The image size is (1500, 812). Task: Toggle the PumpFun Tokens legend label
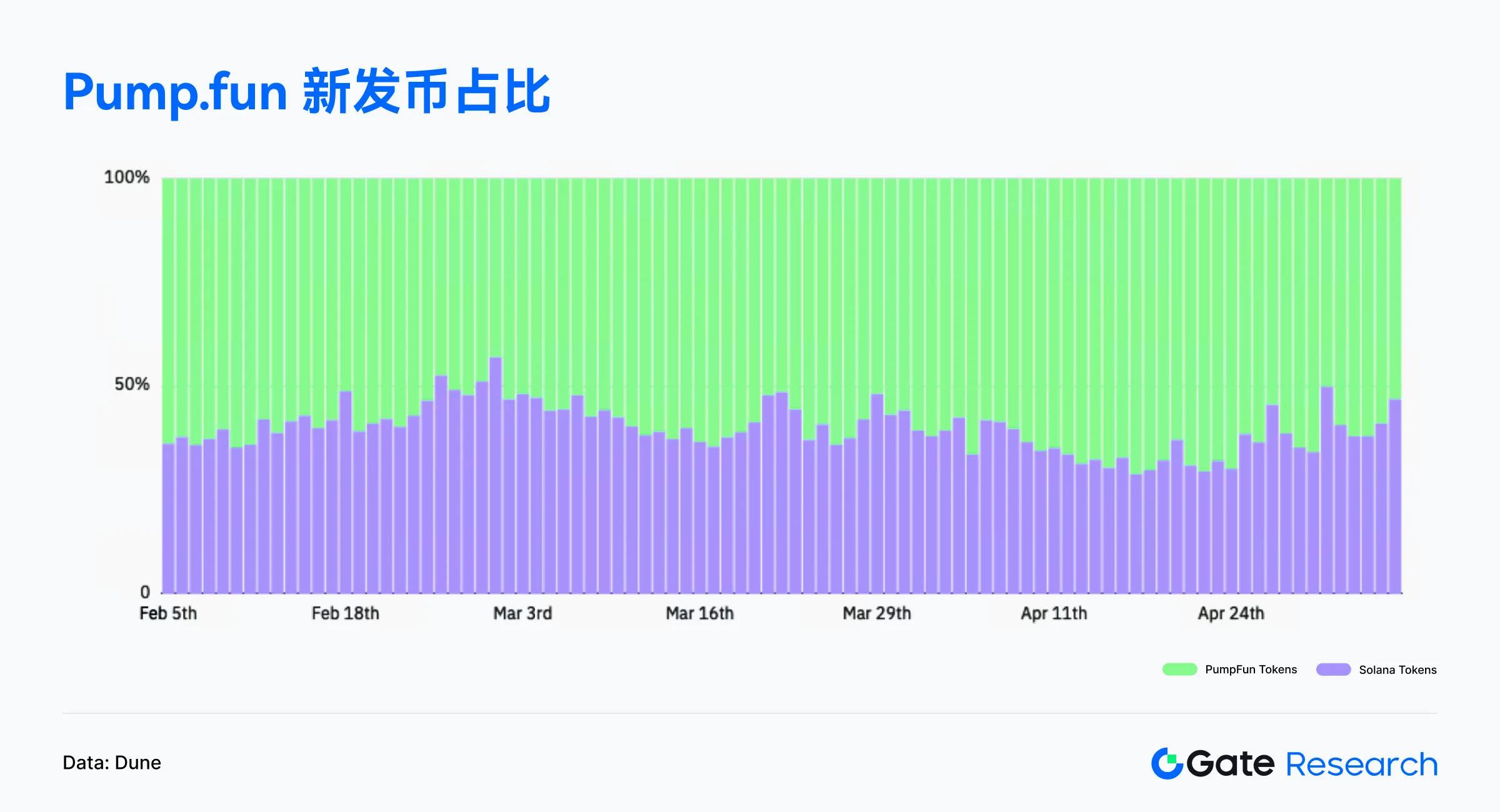1251,670
